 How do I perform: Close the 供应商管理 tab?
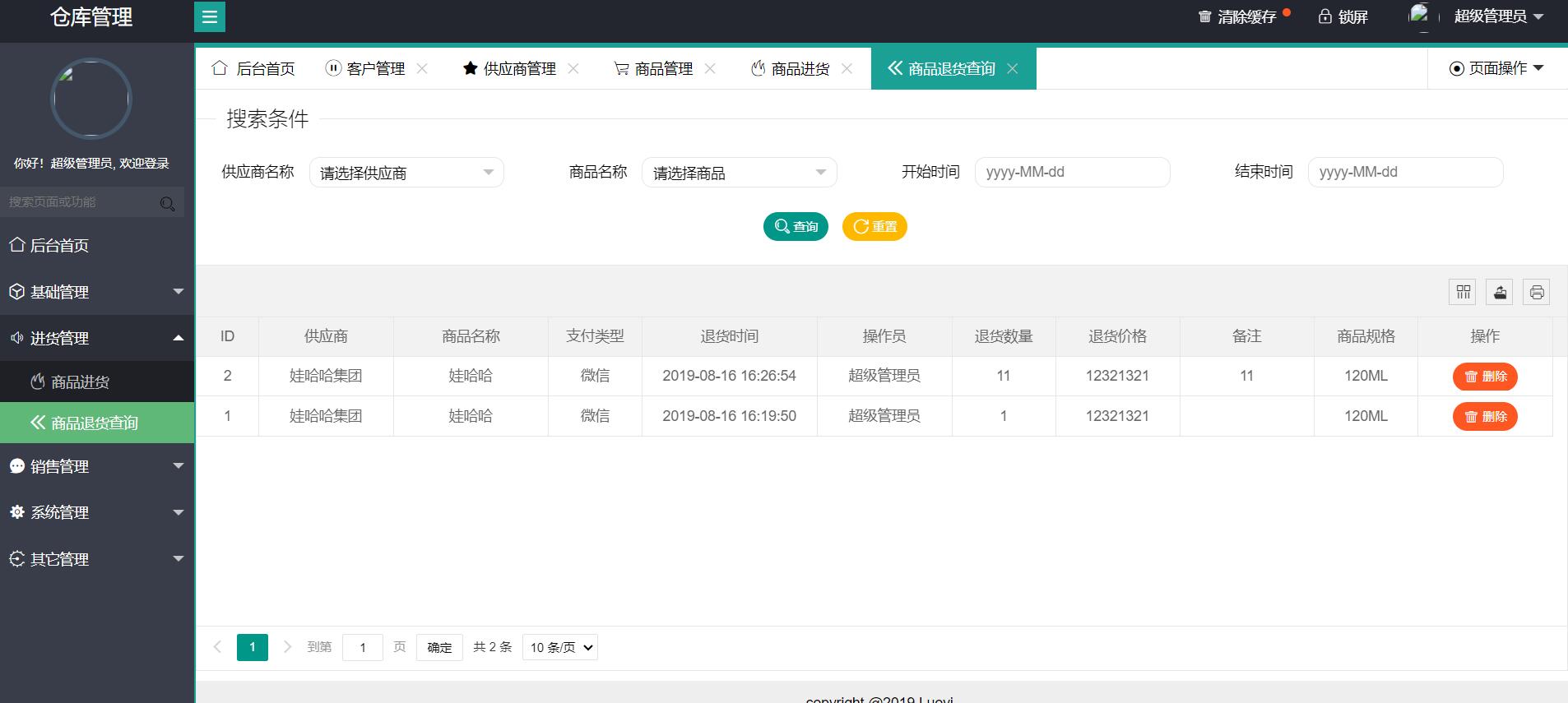click(573, 68)
